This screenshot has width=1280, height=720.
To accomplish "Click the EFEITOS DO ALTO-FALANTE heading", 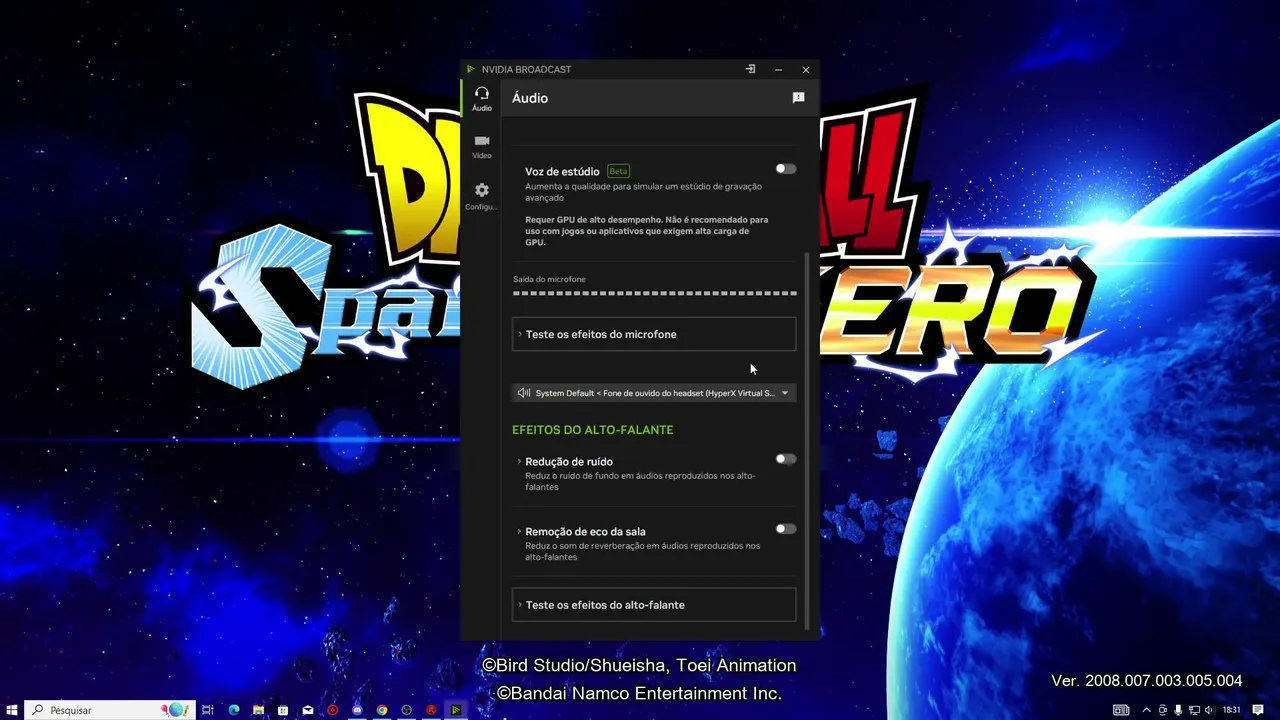I will click(x=593, y=430).
